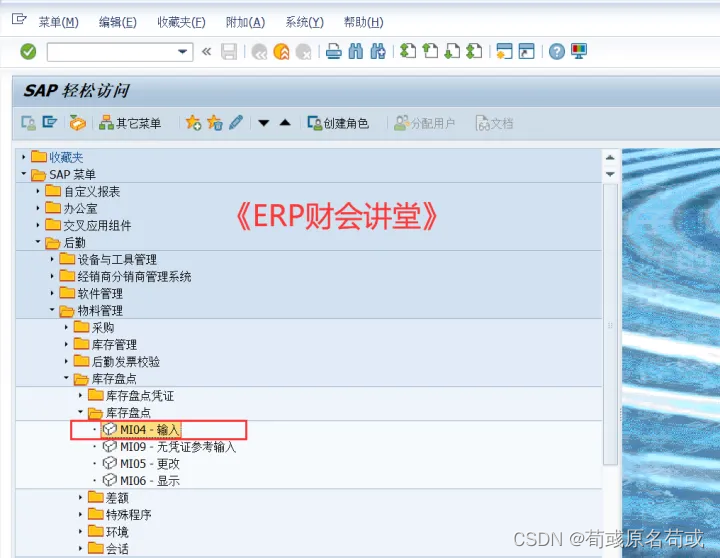Click the Customize Local Layout monitor icon
Image resolution: width=720 pixels, height=558 pixels.
(579, 51)
